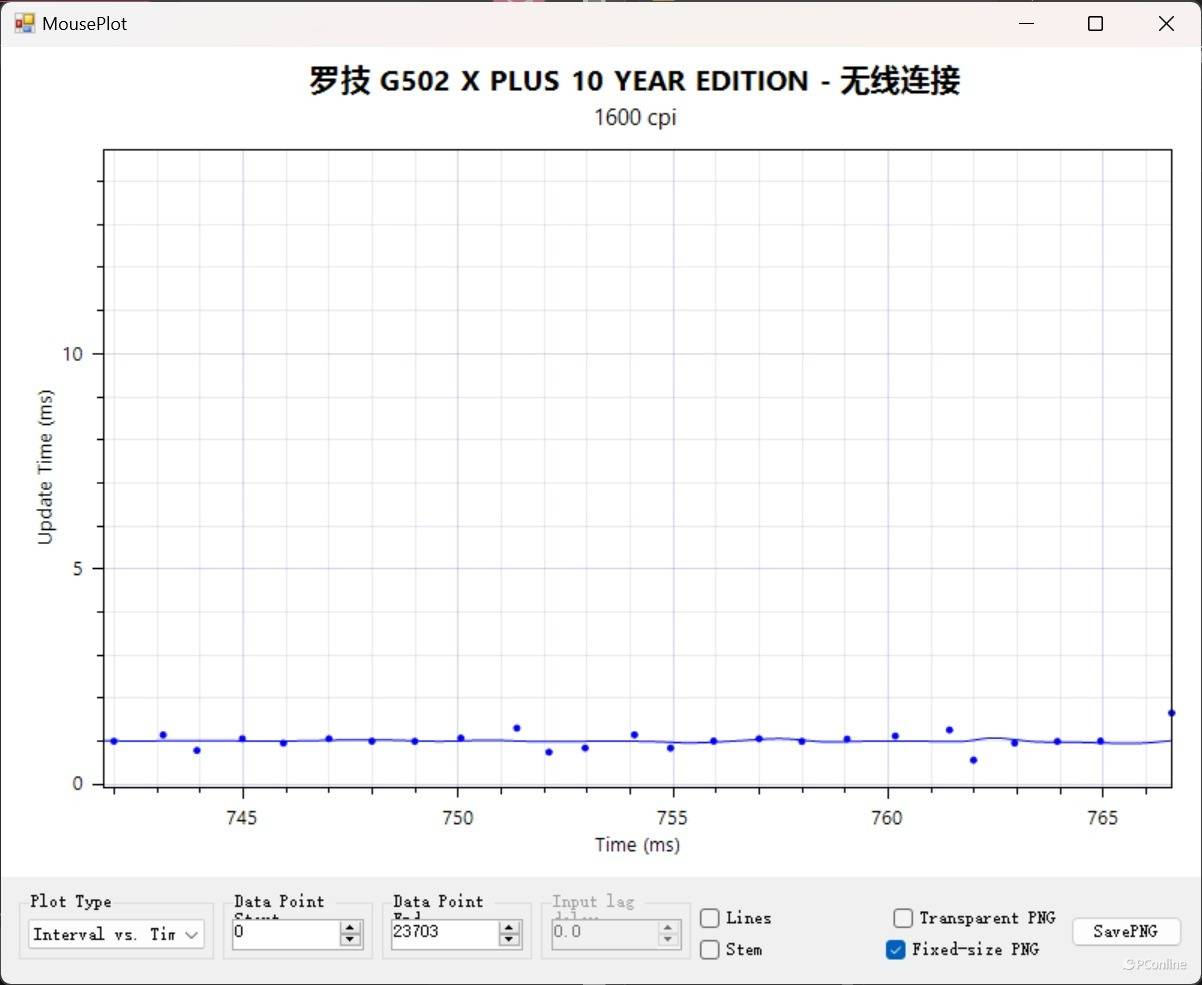
Task: Increase Data Point Start with up arrow
Action: pyautogui.click(x=350, y=928)
